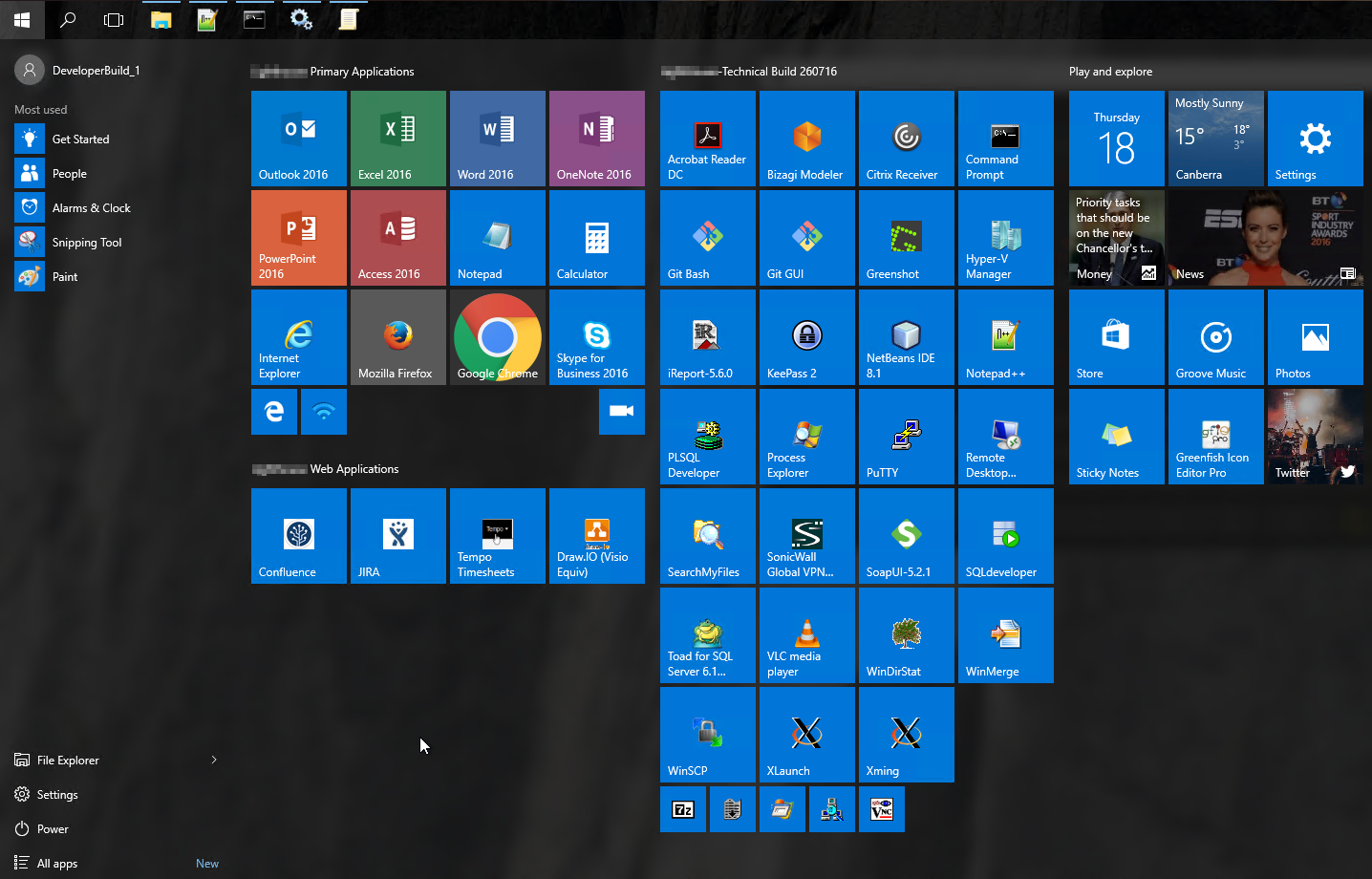The width and height of the screenshot is (1372, 879).
Task: Launch Skype for Business 2016
Action: [597, 337]
